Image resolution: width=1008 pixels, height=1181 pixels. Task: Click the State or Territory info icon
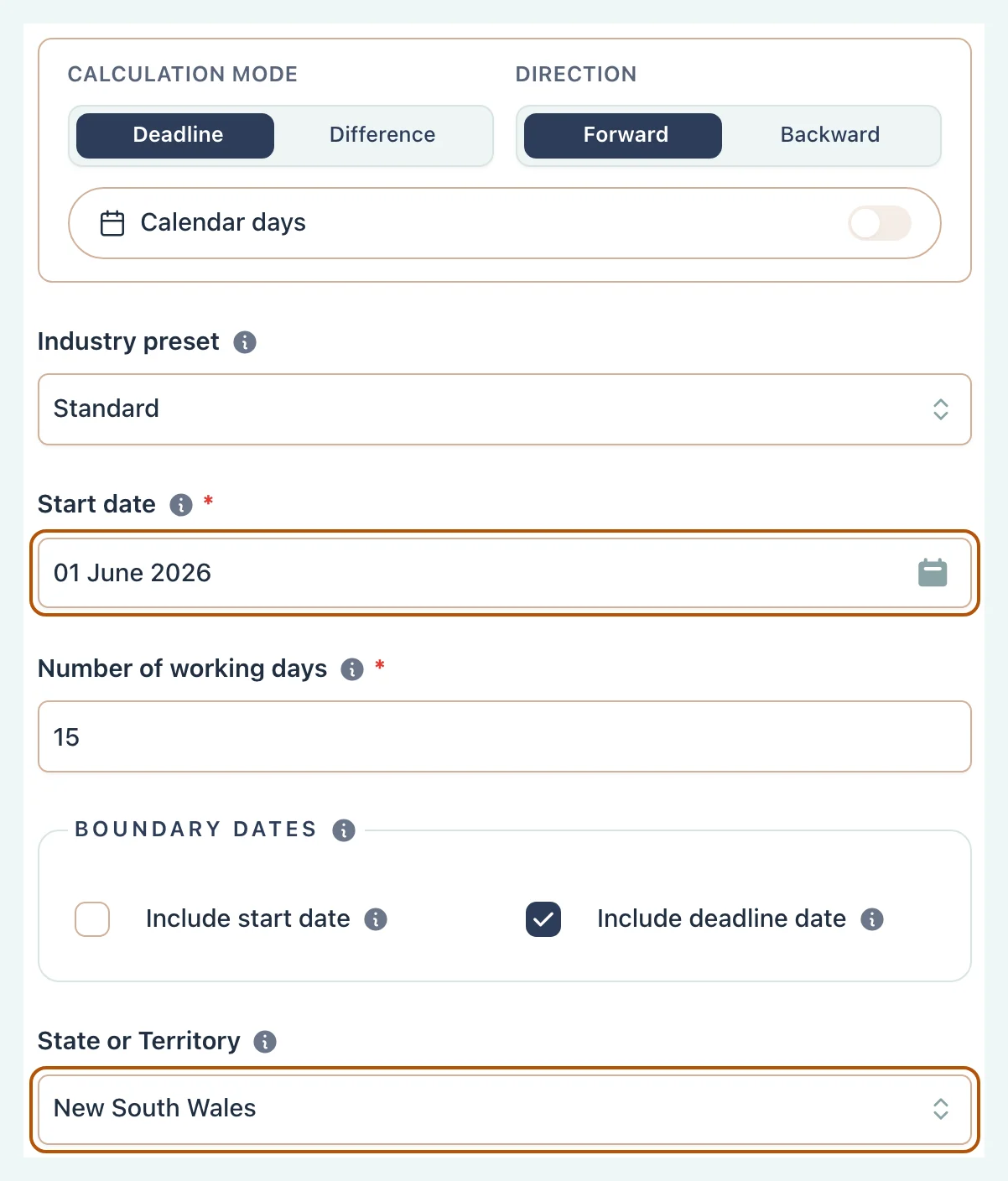(265, 1042)
